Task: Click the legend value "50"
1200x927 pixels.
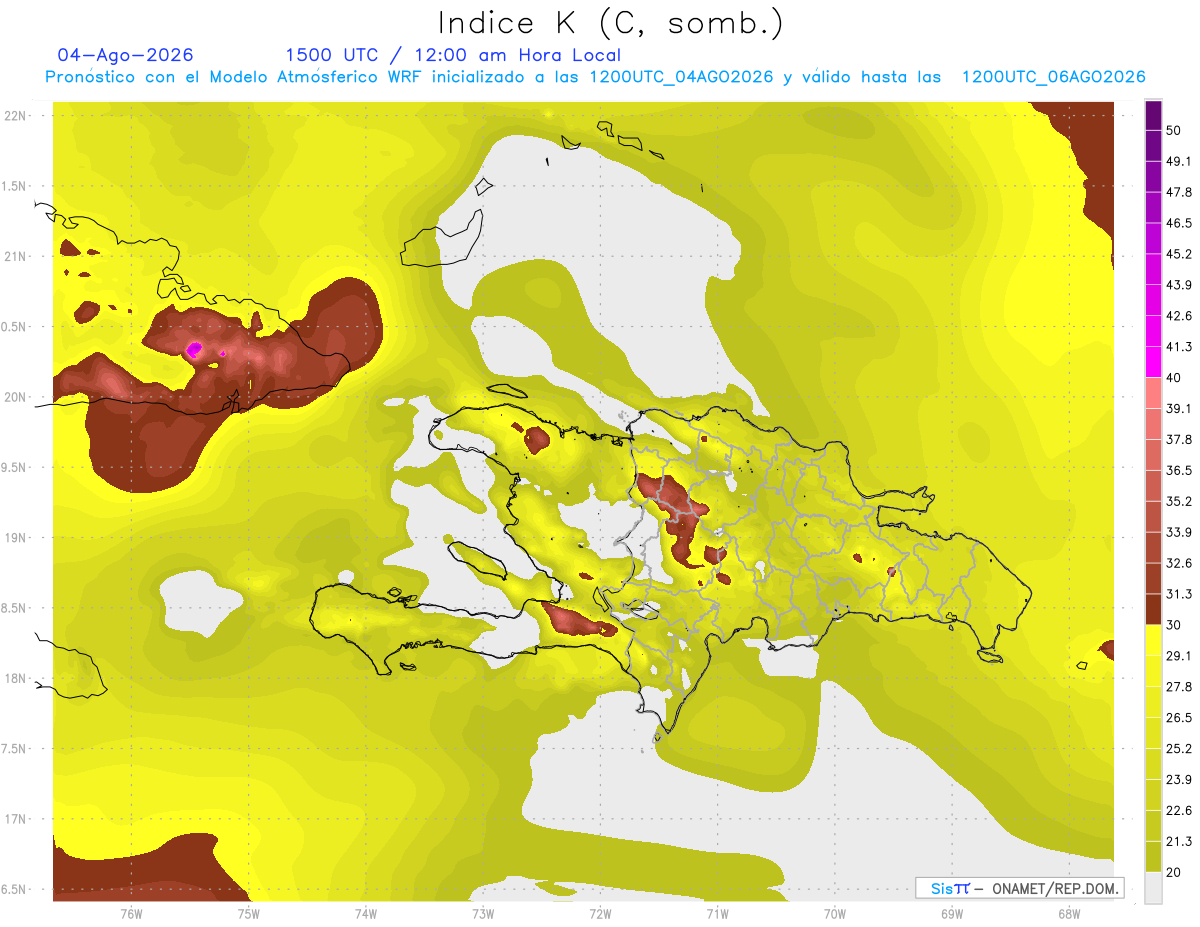Action: (x=1174, y=130)
